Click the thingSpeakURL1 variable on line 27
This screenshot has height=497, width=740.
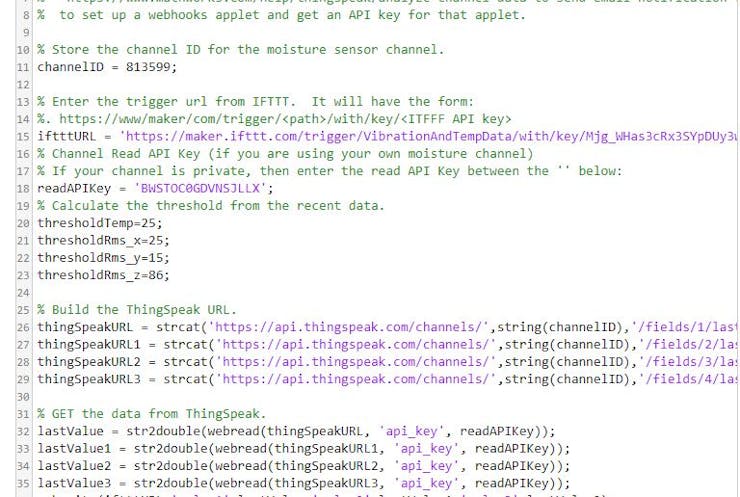point(89,345)
